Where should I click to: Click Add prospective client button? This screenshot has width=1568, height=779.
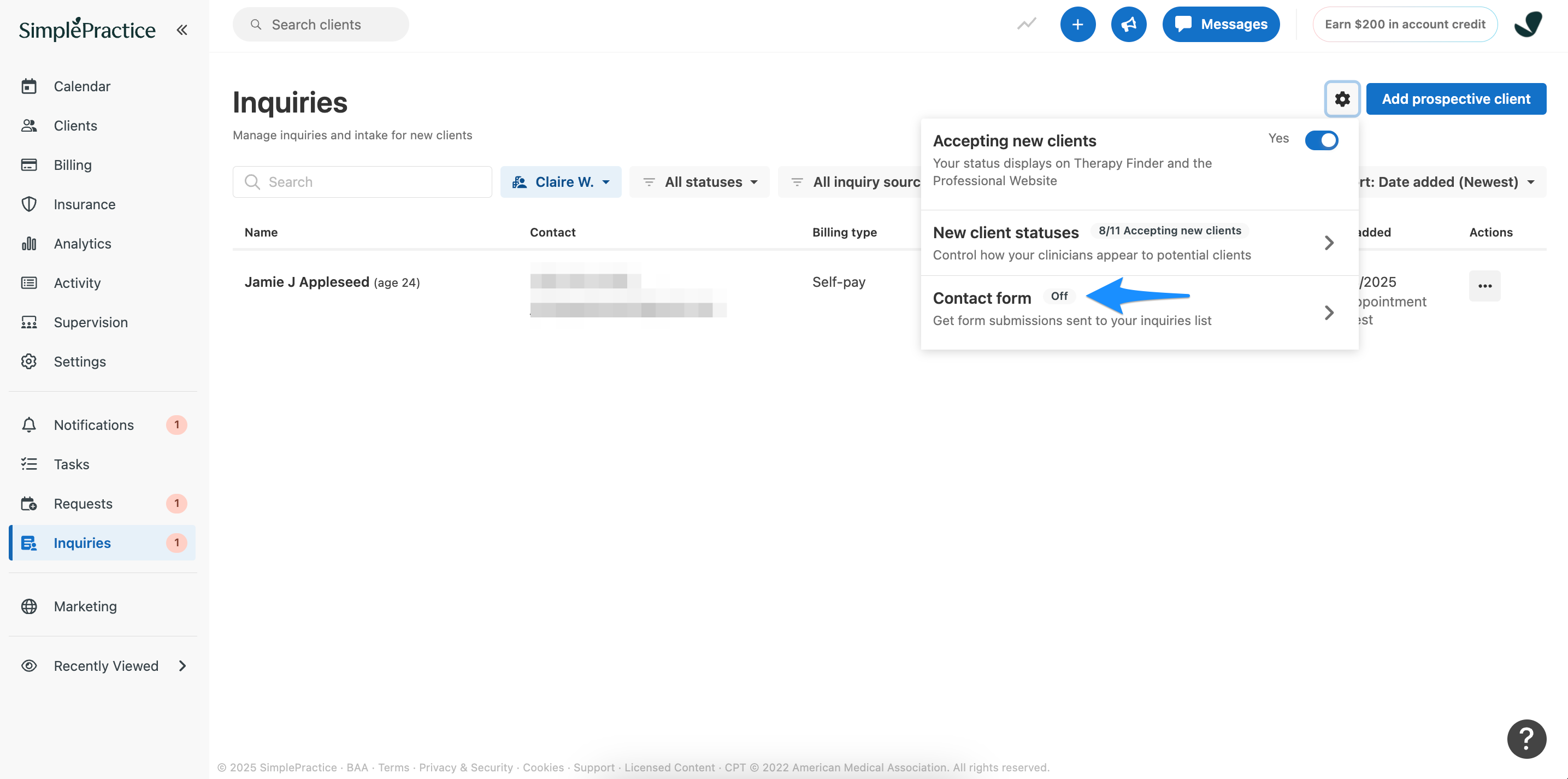pyautogui.click(x=1456, y=98)
